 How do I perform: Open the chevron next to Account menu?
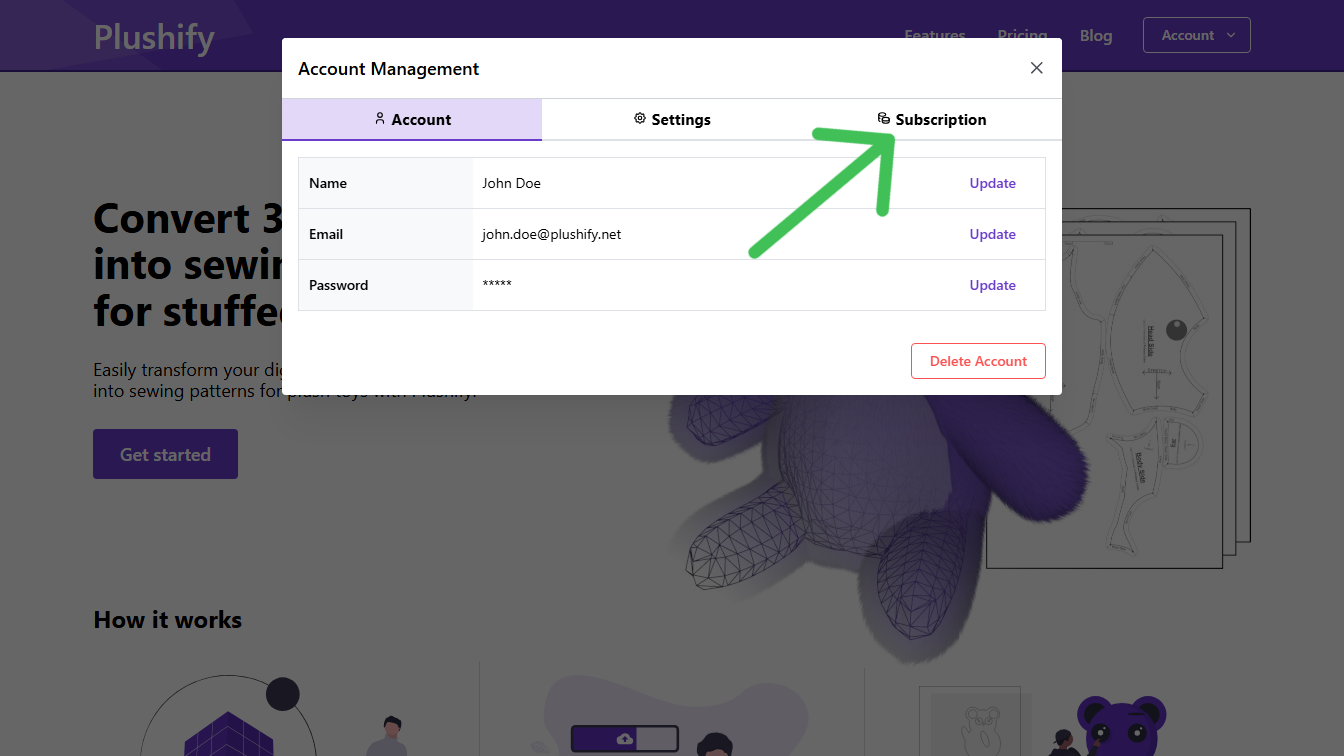1231,35
